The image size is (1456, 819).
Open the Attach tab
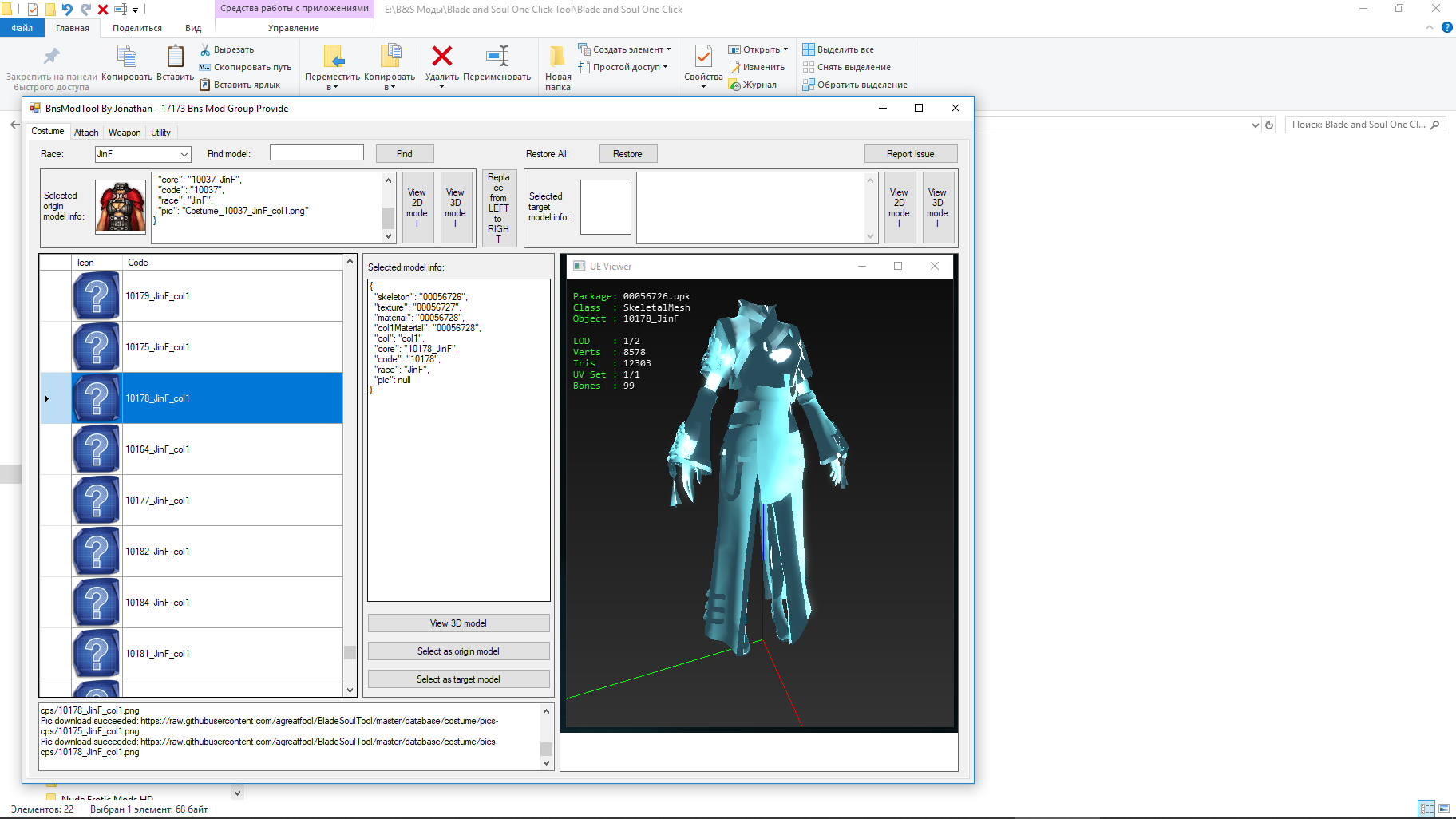[x=86, y=133]
